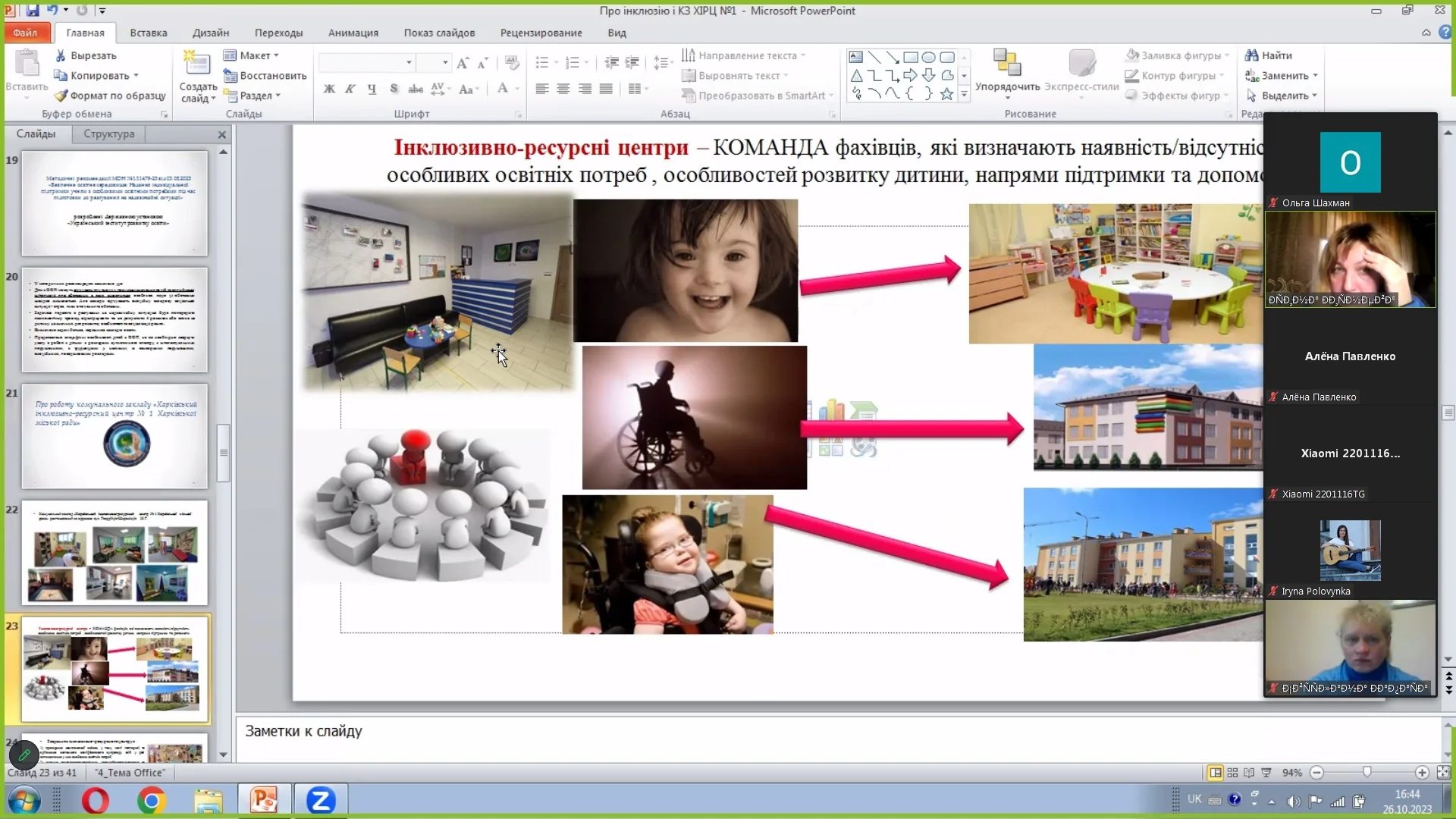
Task: Select slide 21 thumbnail
Action: click(115, 436)
